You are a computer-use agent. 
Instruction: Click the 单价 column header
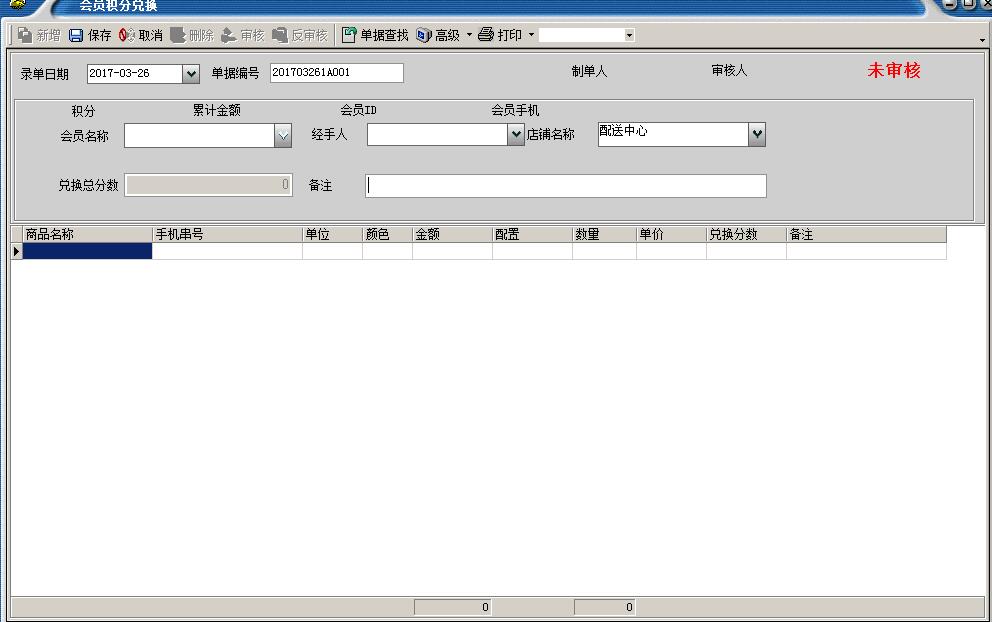[671, 234]
